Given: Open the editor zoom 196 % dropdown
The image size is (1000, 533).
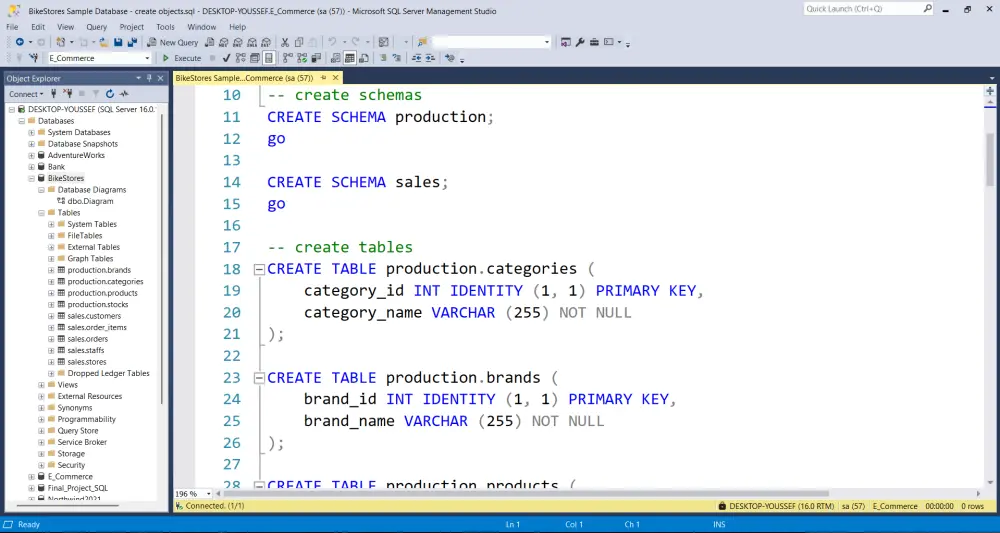Looking at the screenshot, I should click(209, 493).
